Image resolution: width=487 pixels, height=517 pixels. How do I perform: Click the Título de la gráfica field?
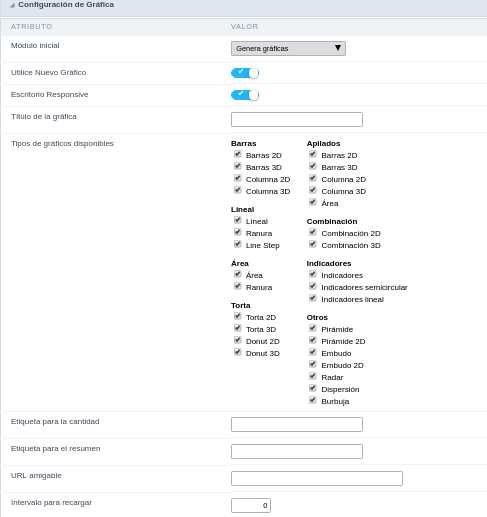tap(297, 119)
